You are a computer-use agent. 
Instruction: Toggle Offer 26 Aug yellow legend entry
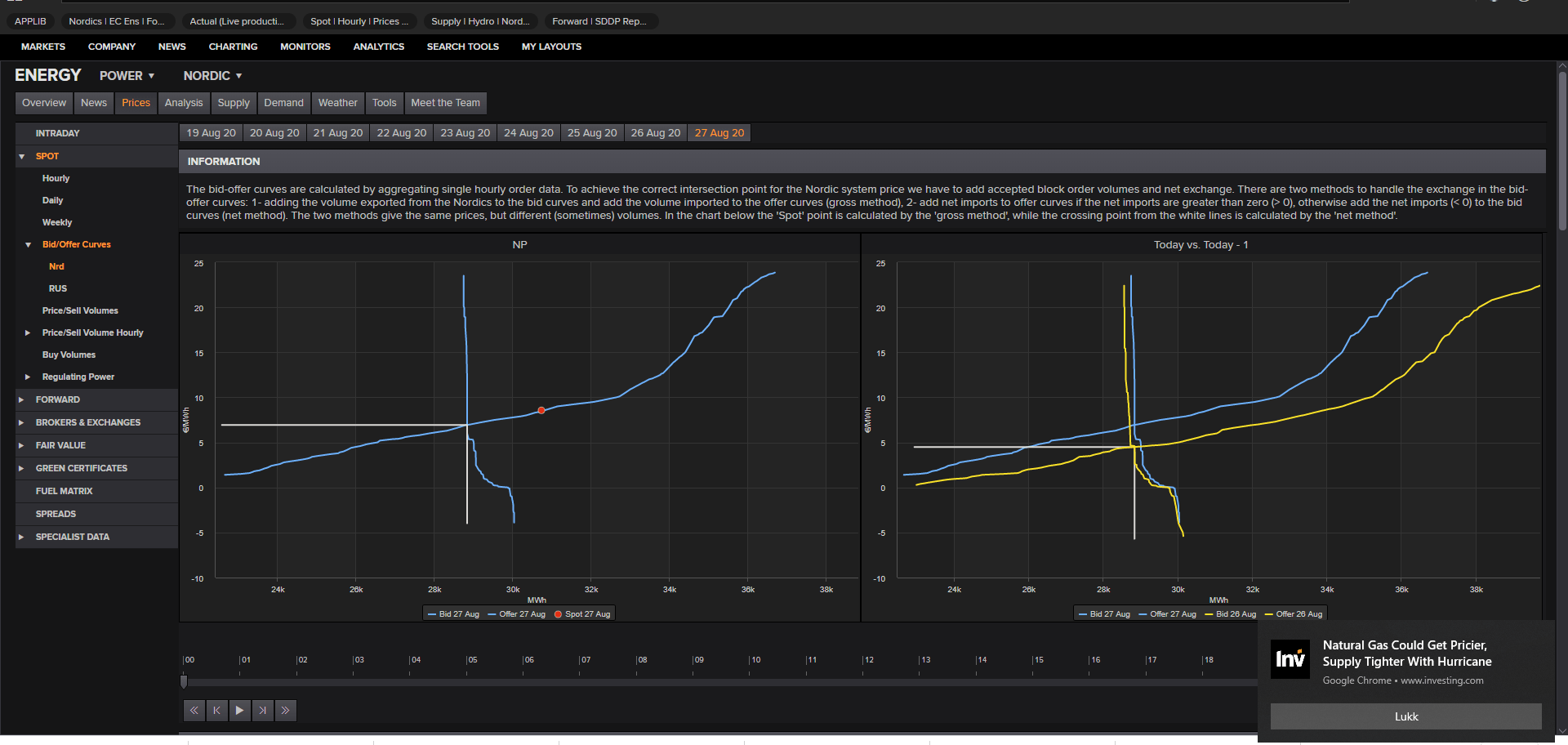click(1294, 614)
